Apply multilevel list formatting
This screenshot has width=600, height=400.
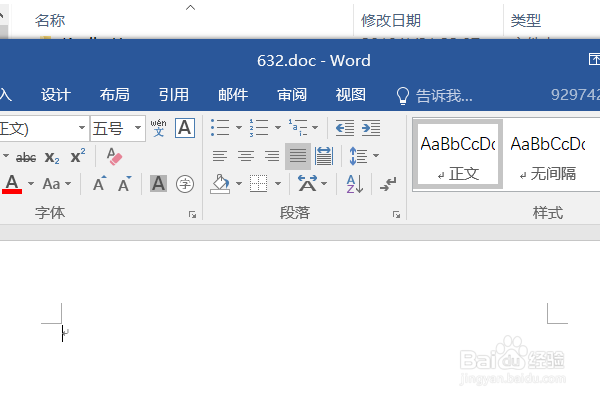(x=298, y=128)
